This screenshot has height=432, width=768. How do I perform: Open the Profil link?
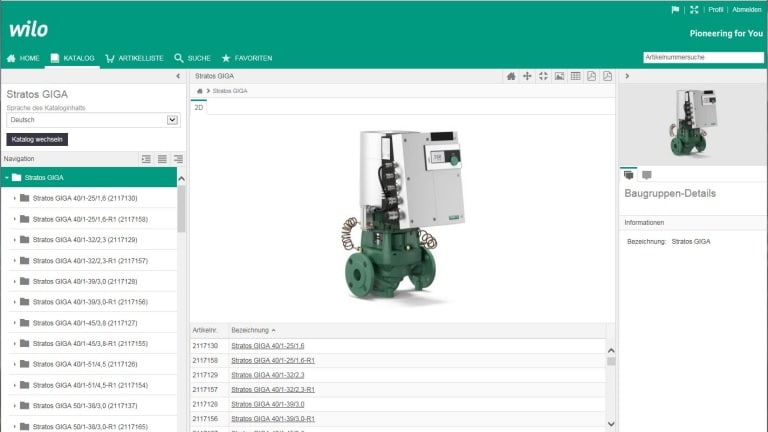tap(716, 9)
